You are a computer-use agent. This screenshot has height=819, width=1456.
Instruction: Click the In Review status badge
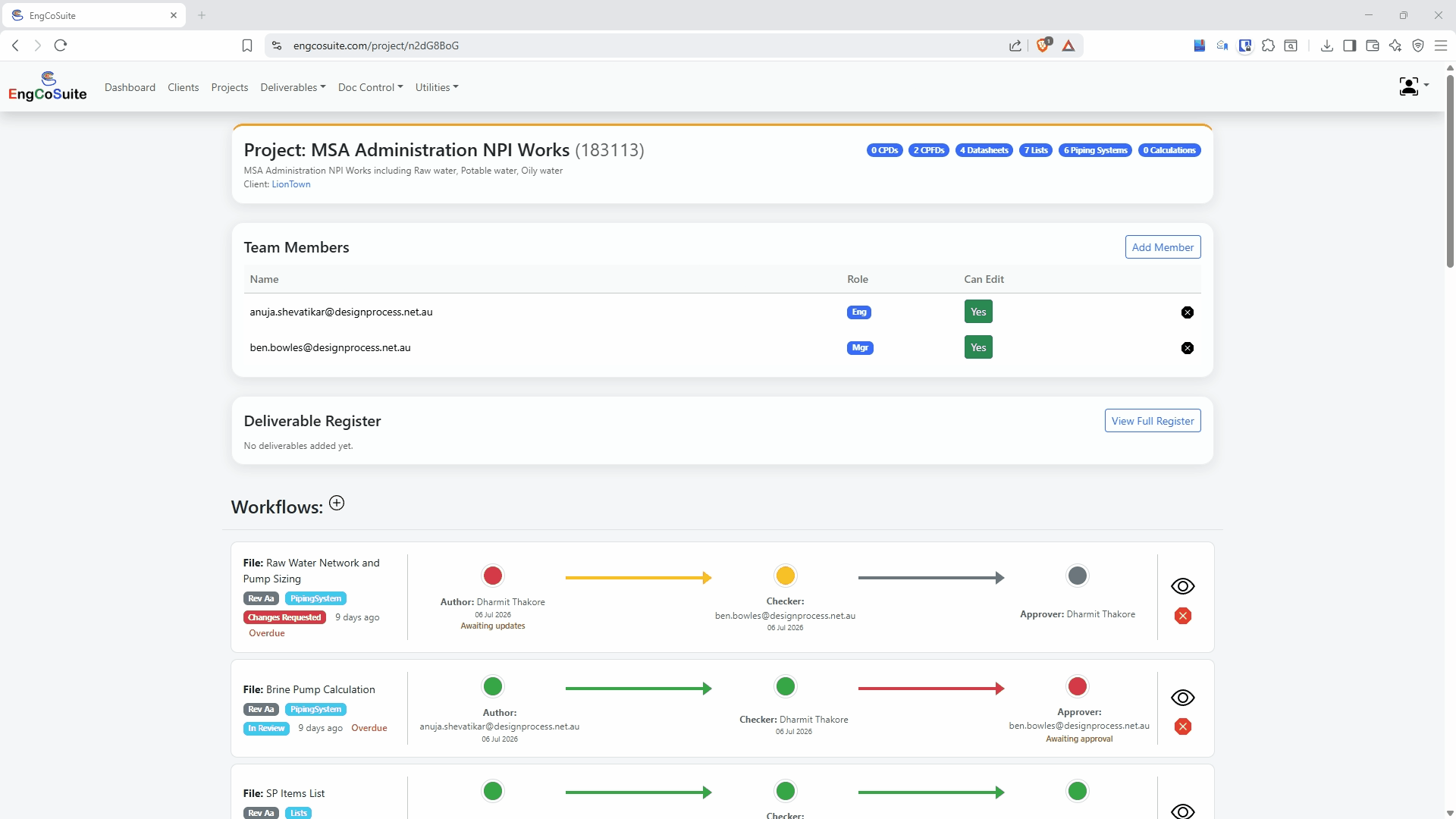point(266,728)
